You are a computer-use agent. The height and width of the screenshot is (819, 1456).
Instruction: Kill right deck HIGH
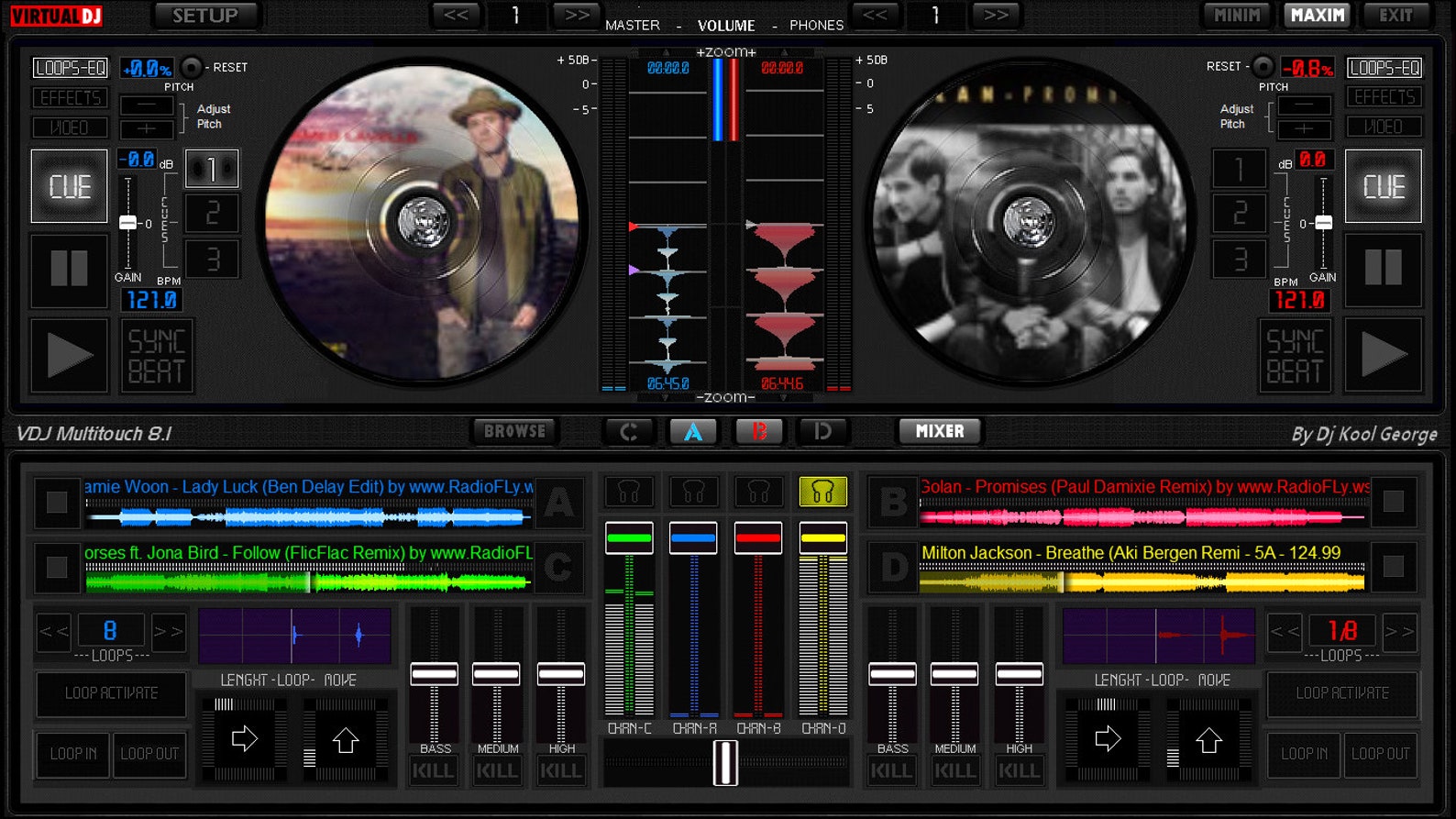point(1019,771)
